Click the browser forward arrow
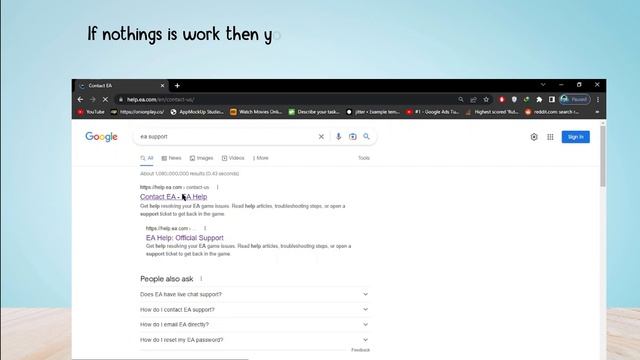Screen dimensions: 640x360 tap(93, 100)
